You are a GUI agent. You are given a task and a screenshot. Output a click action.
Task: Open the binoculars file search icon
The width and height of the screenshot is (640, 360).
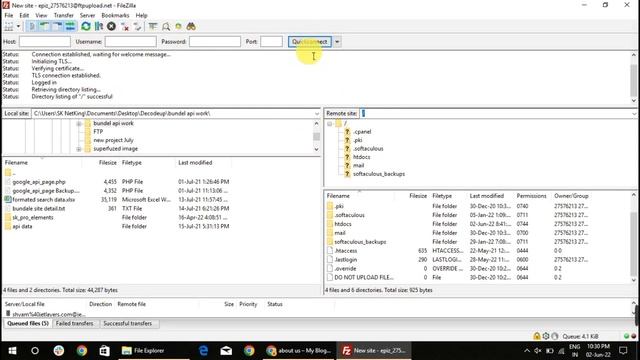pyautogui.click(x=191, y=27)
